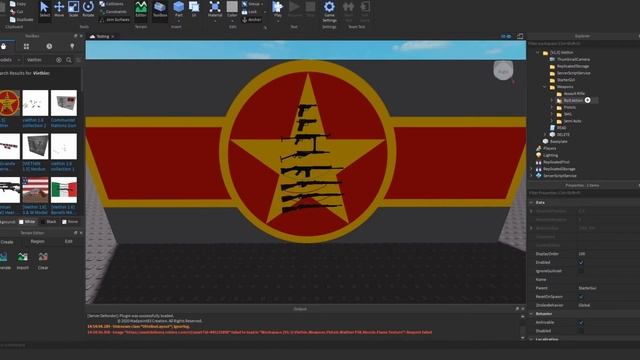Collapse the top Explorer model folder
The height and width of the screenshot is (360, 640).
coord(538,53)
